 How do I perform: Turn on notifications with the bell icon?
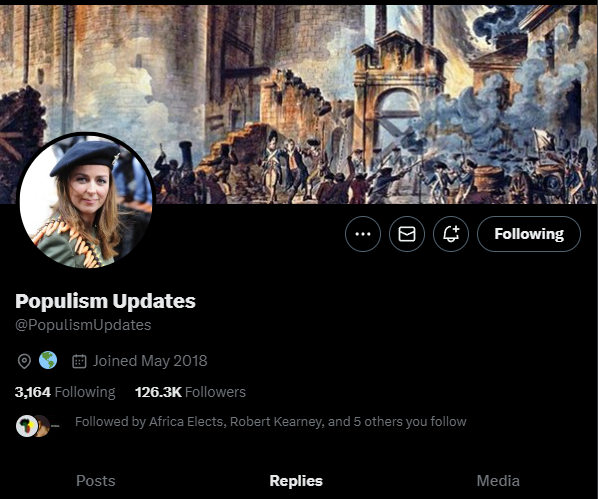coord(451,234)
